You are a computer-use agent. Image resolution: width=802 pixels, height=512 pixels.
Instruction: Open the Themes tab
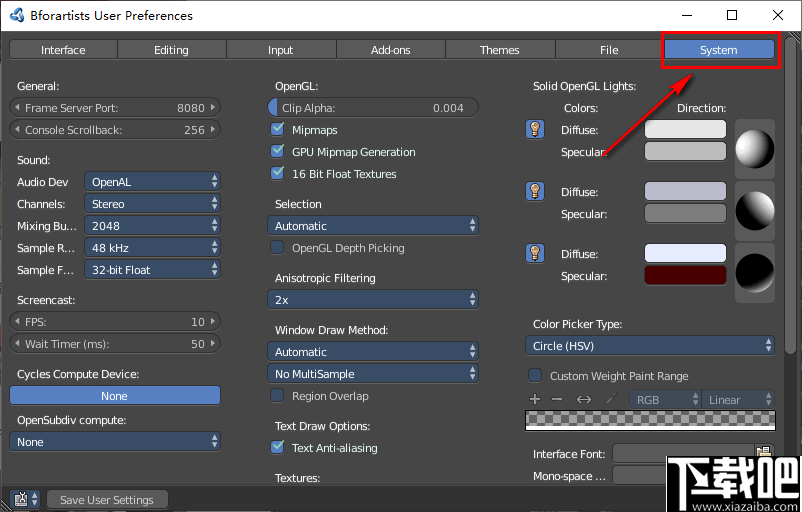click(499, 50)
